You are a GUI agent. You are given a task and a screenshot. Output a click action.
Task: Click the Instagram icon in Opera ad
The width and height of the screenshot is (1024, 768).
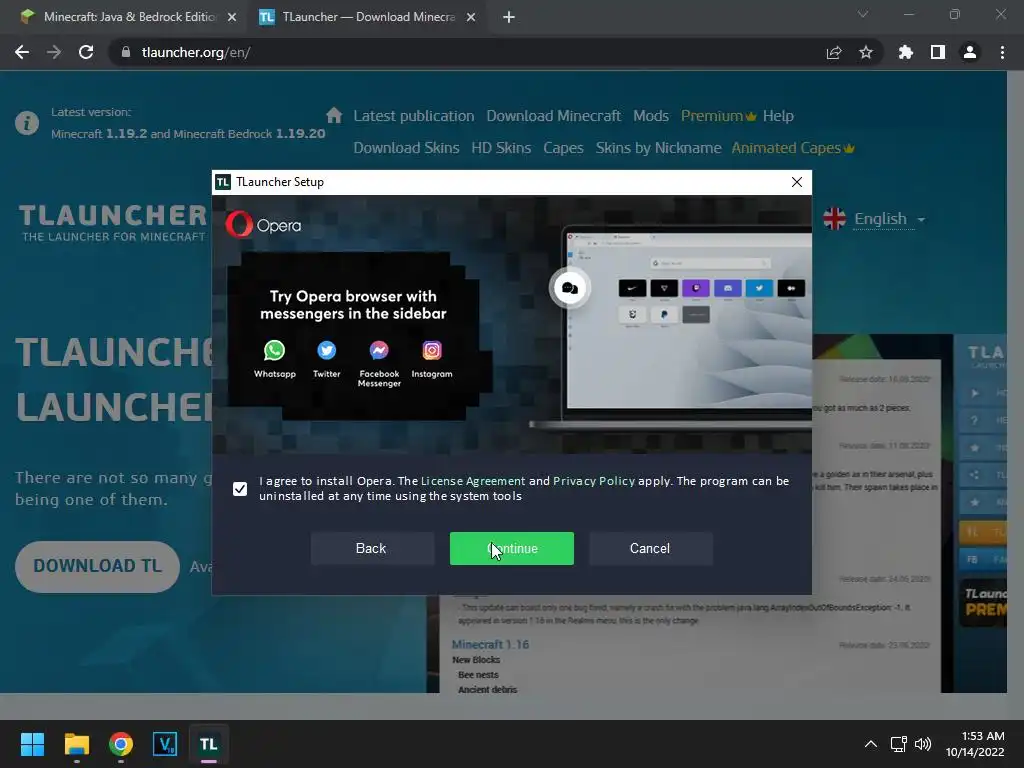coord(432,351)
